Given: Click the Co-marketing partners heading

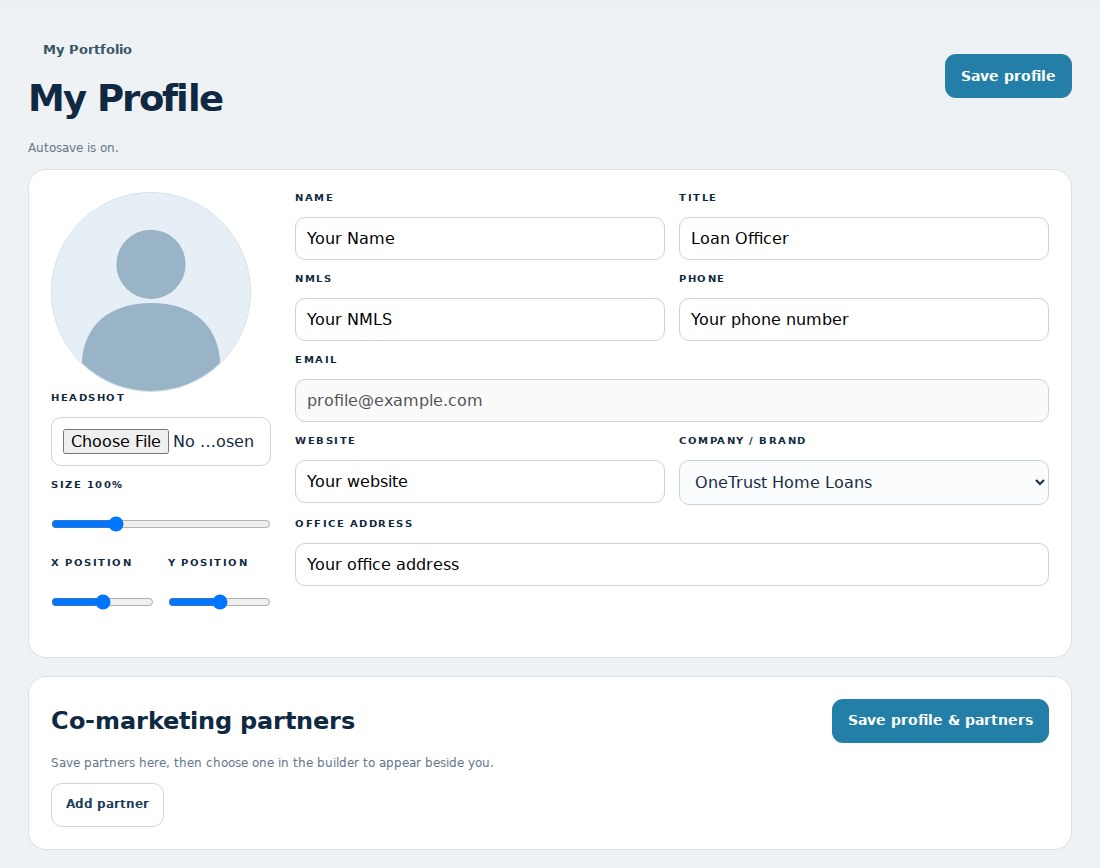Looking at the screenshot, I should tap(203, 721).
